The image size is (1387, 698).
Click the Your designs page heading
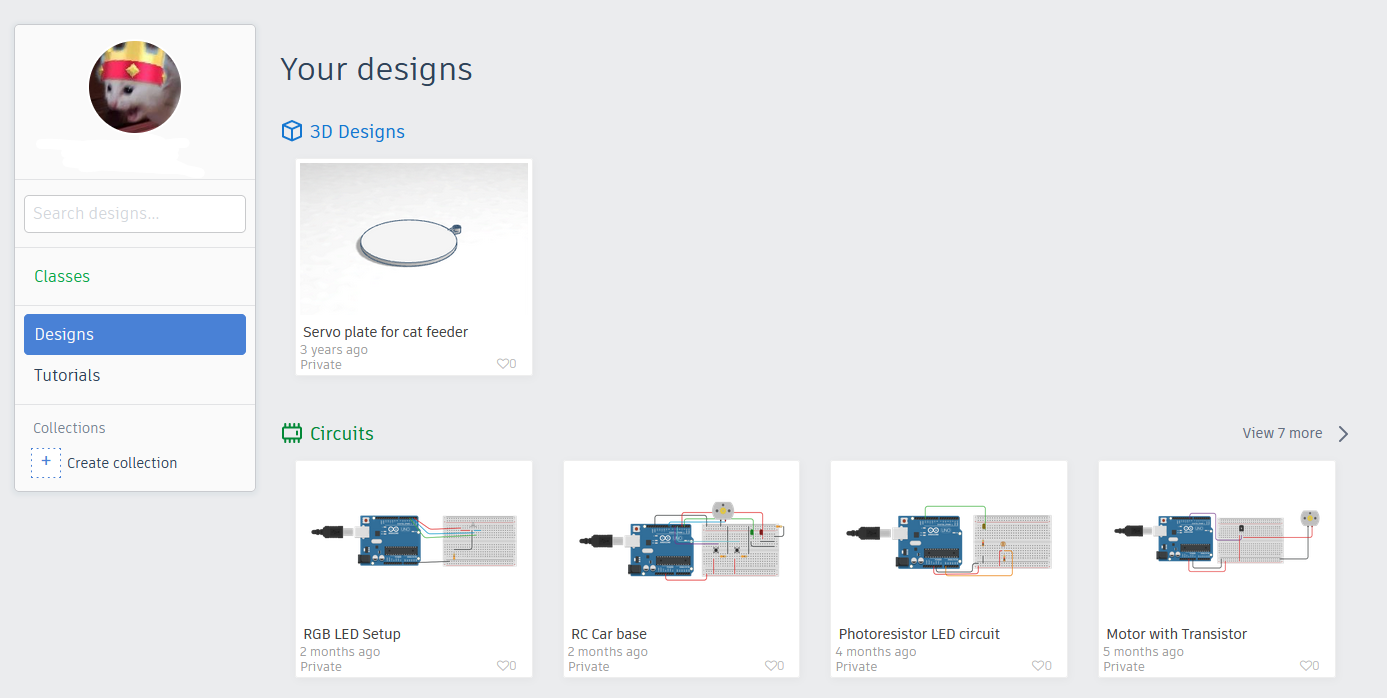(x=376, y=69)
